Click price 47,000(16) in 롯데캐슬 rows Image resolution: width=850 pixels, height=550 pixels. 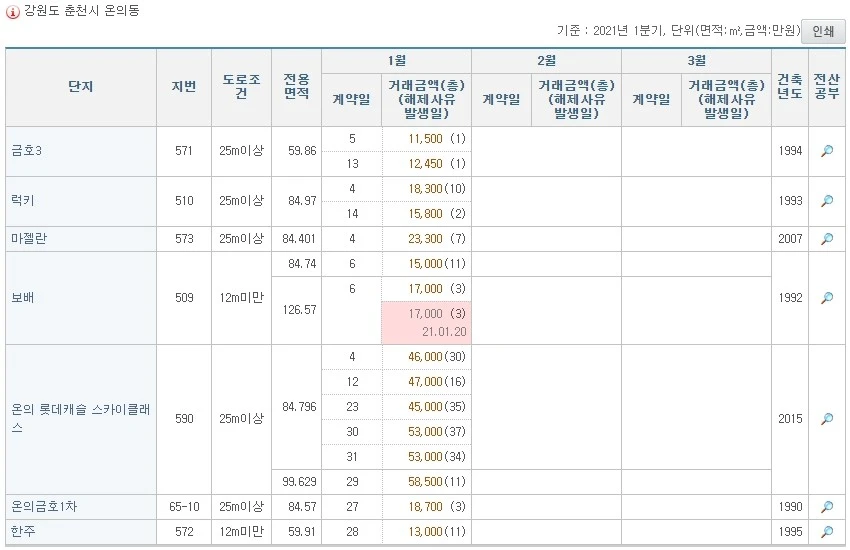437,381
